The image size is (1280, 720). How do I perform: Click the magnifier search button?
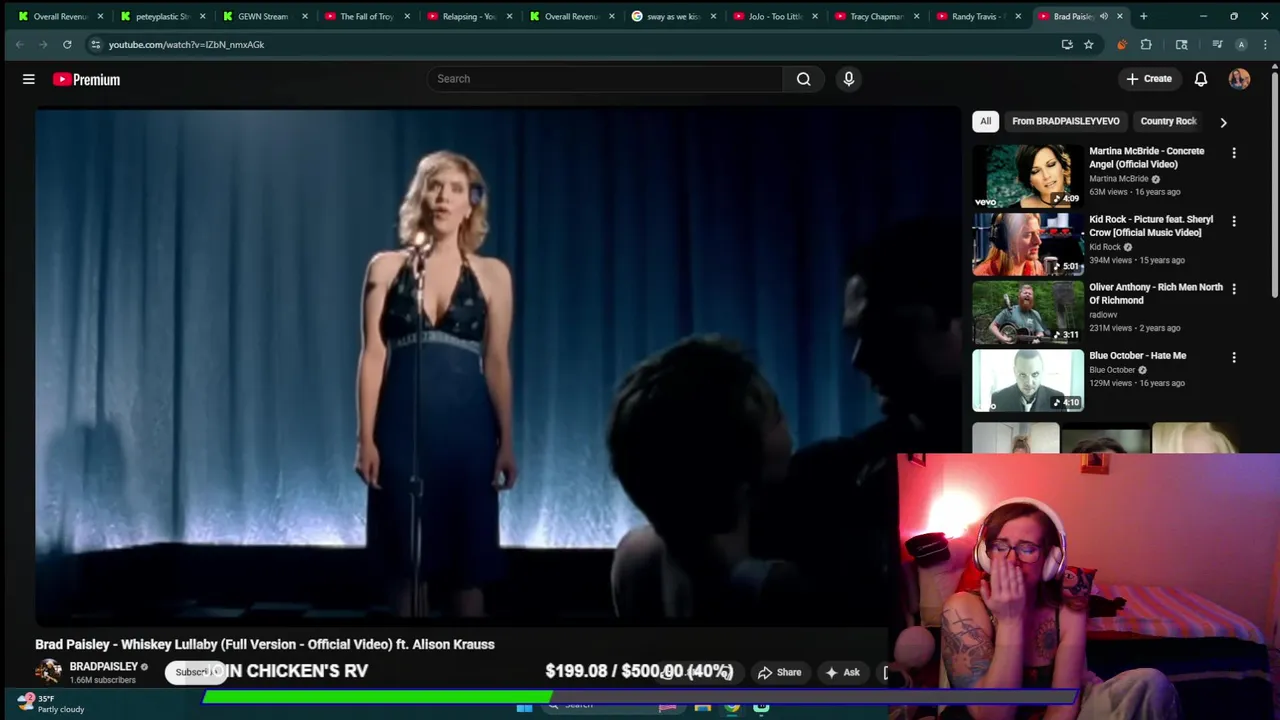point(803,79)
